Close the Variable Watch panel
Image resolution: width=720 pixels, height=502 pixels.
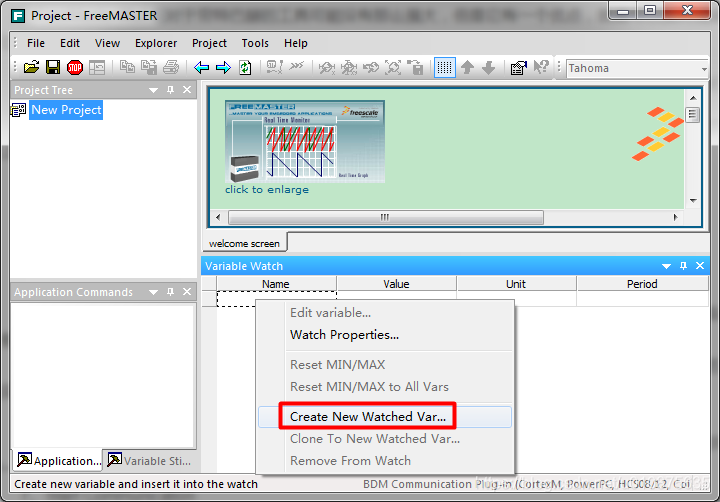(x=700, y=265)
